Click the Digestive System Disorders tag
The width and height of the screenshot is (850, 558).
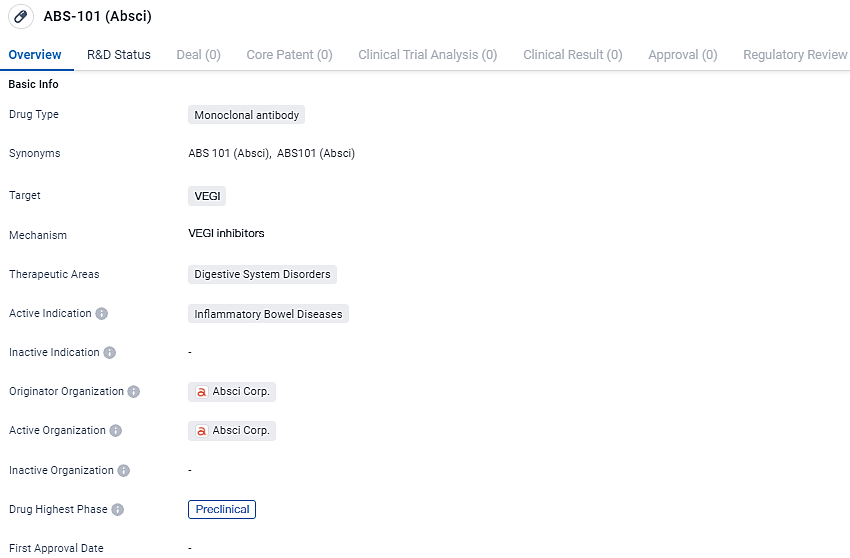pyautogui.click(x=262, y=274)
